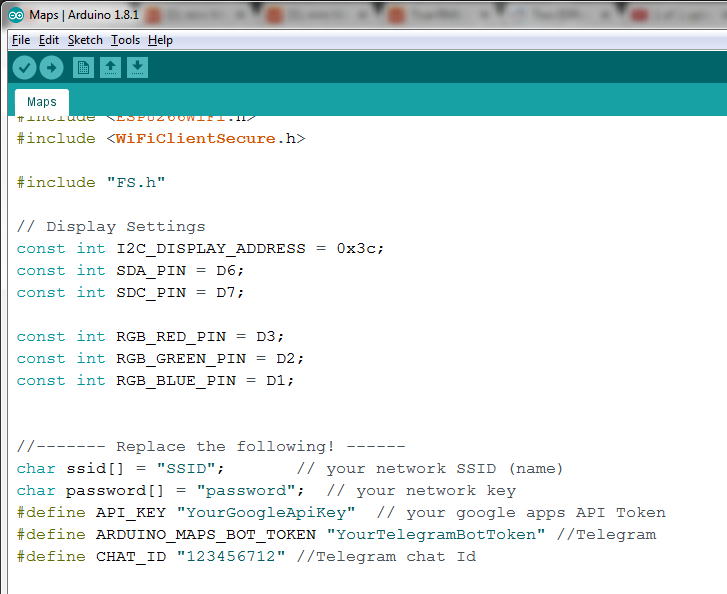727x594 pixels.
Task: Save sketch with the Save icon
Action: (137, 68)
